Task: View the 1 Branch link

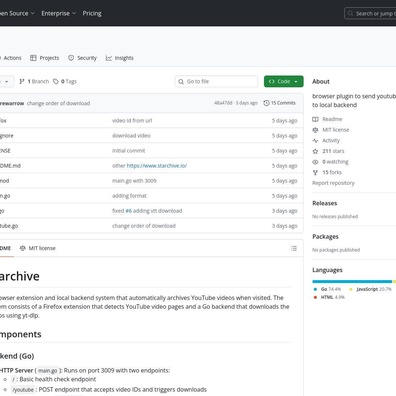Action: (34, 81)
